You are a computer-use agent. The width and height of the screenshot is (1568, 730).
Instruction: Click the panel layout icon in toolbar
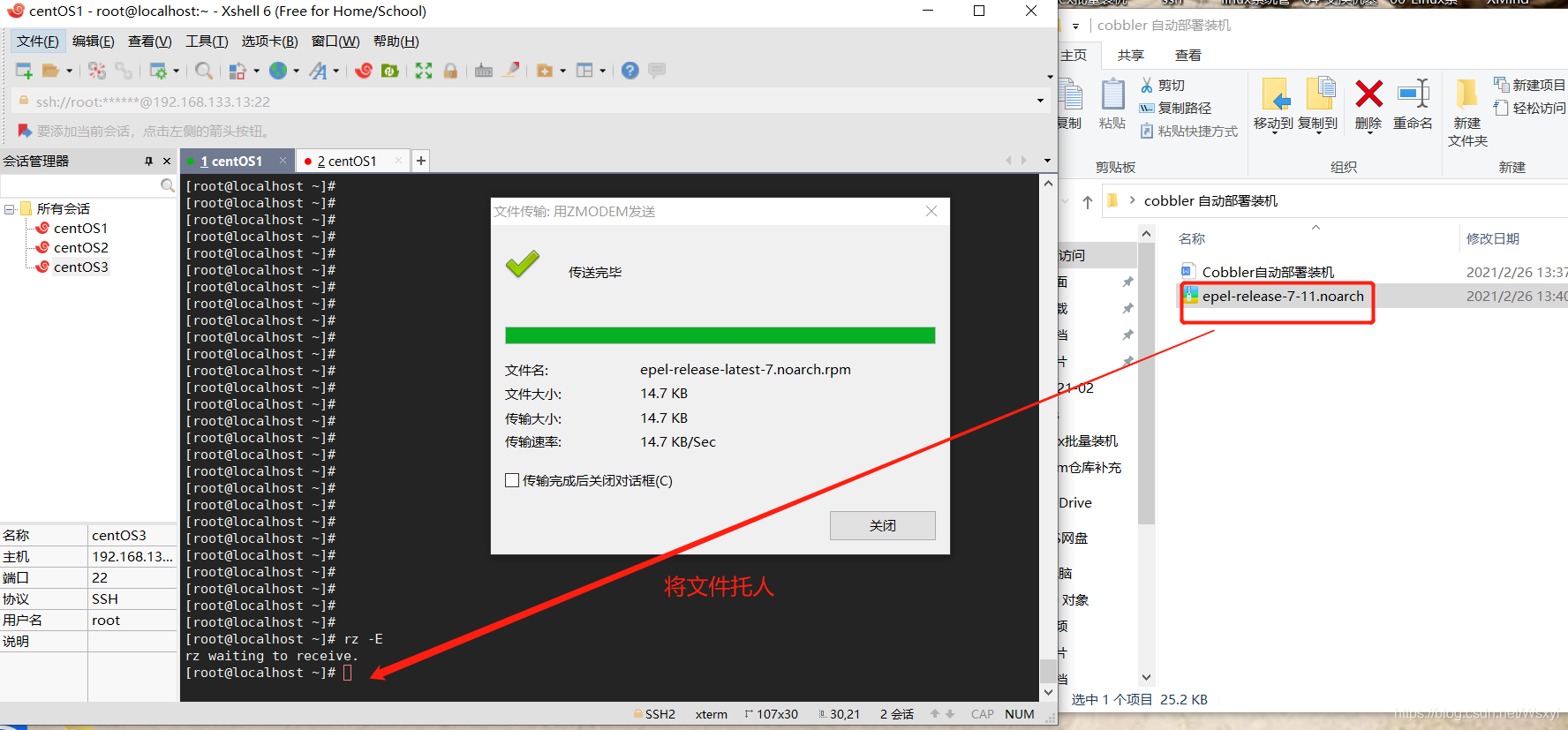(x=584, y=71)
